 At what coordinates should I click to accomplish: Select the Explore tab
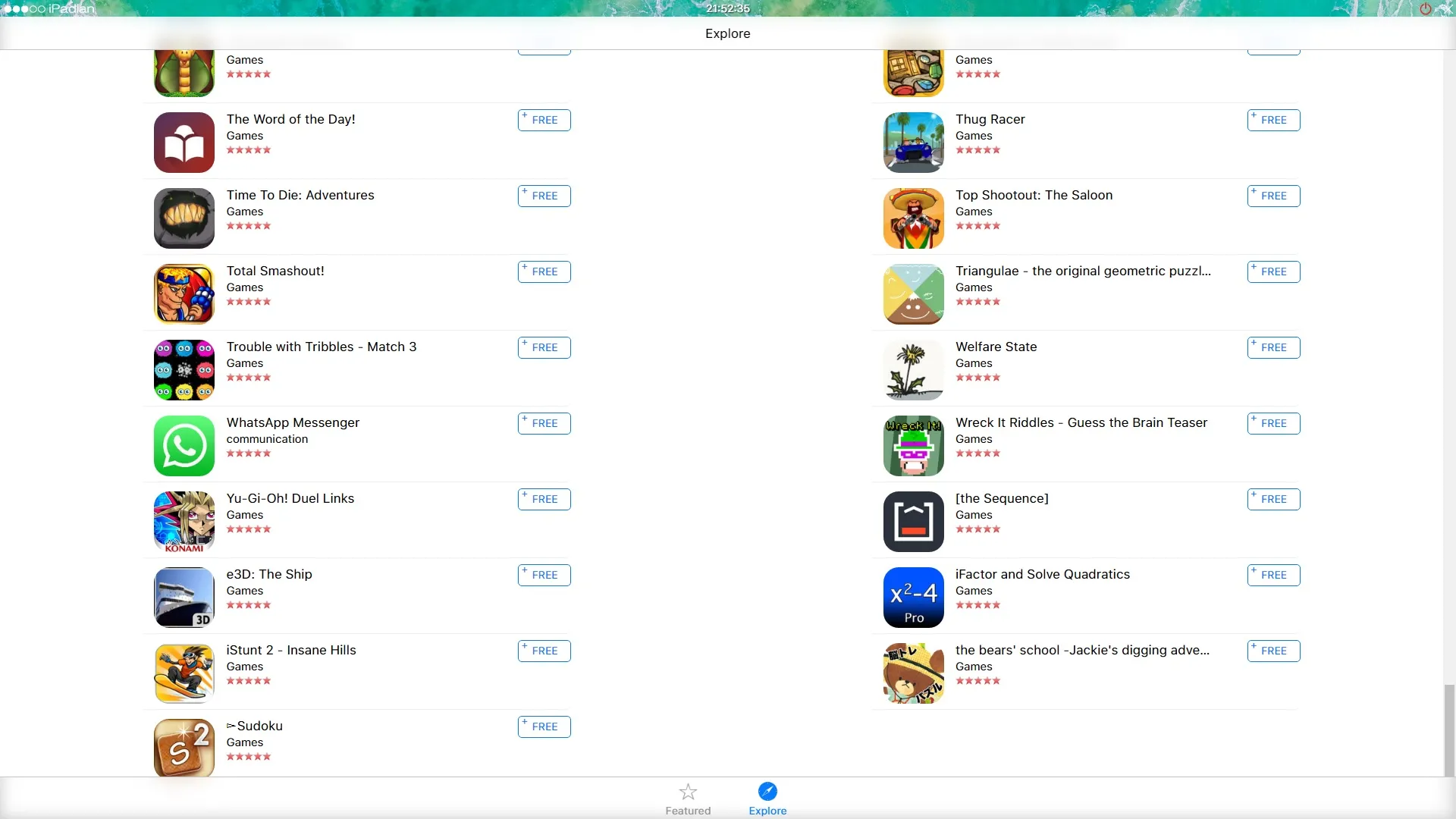(767, 799)
